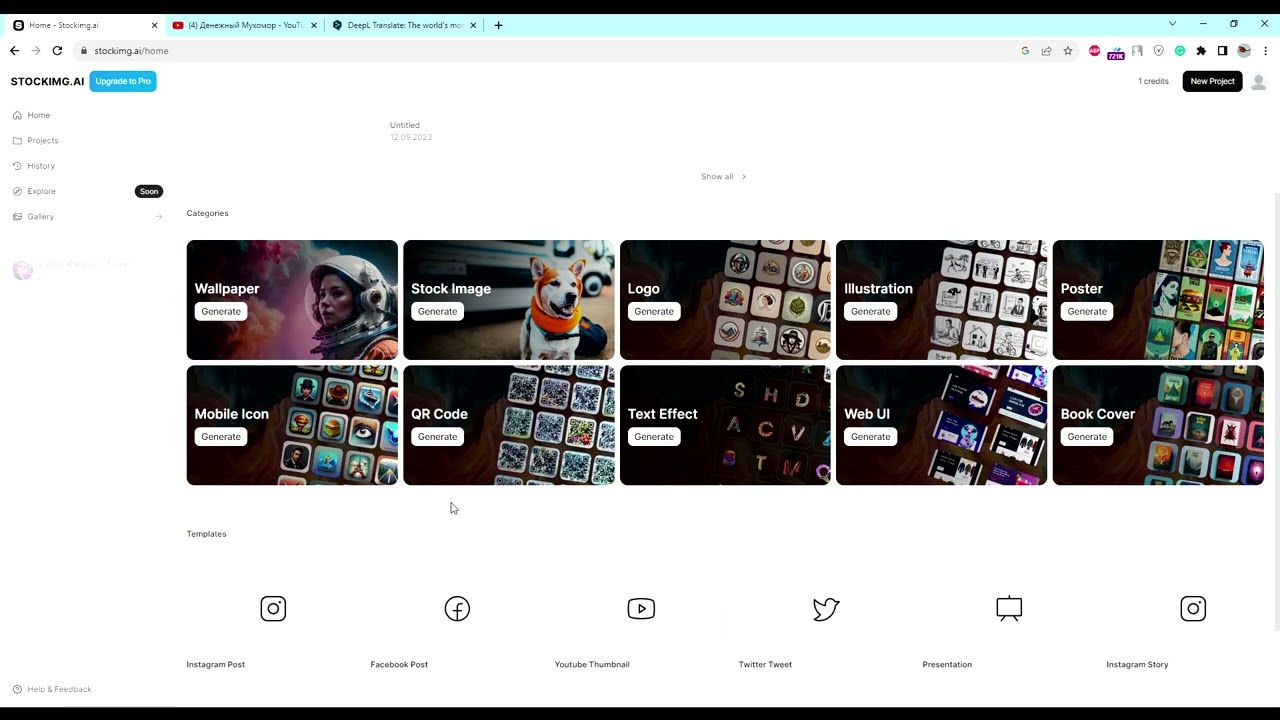Reload the page with the refresh icon
Image resolution: width=1280 pixels, height=720 pixels.
coord(57,51)
